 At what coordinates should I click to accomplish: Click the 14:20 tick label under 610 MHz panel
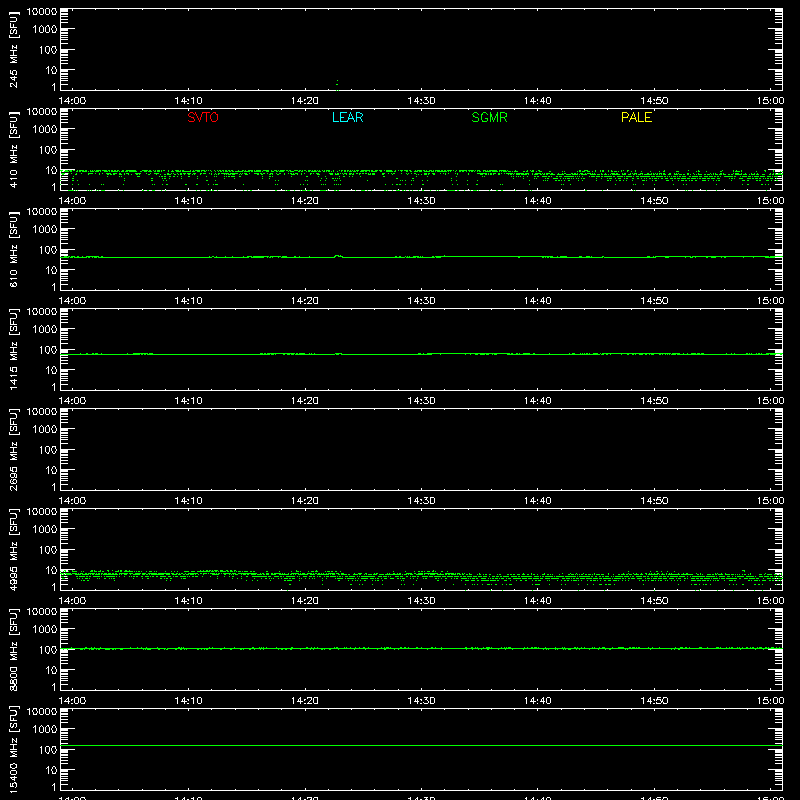coord(305,301)
